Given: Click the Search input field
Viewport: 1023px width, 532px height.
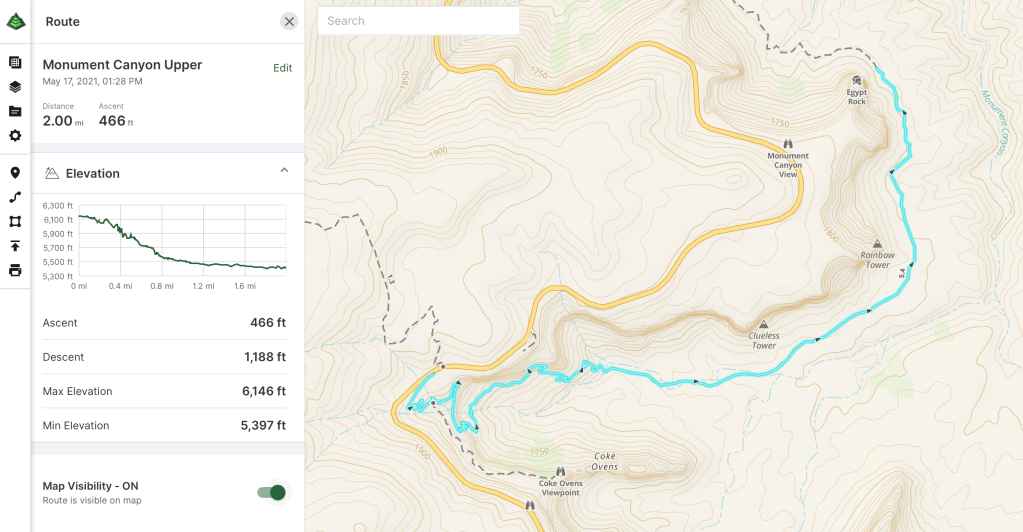Looking at the screenshot, I should (418, 21).
